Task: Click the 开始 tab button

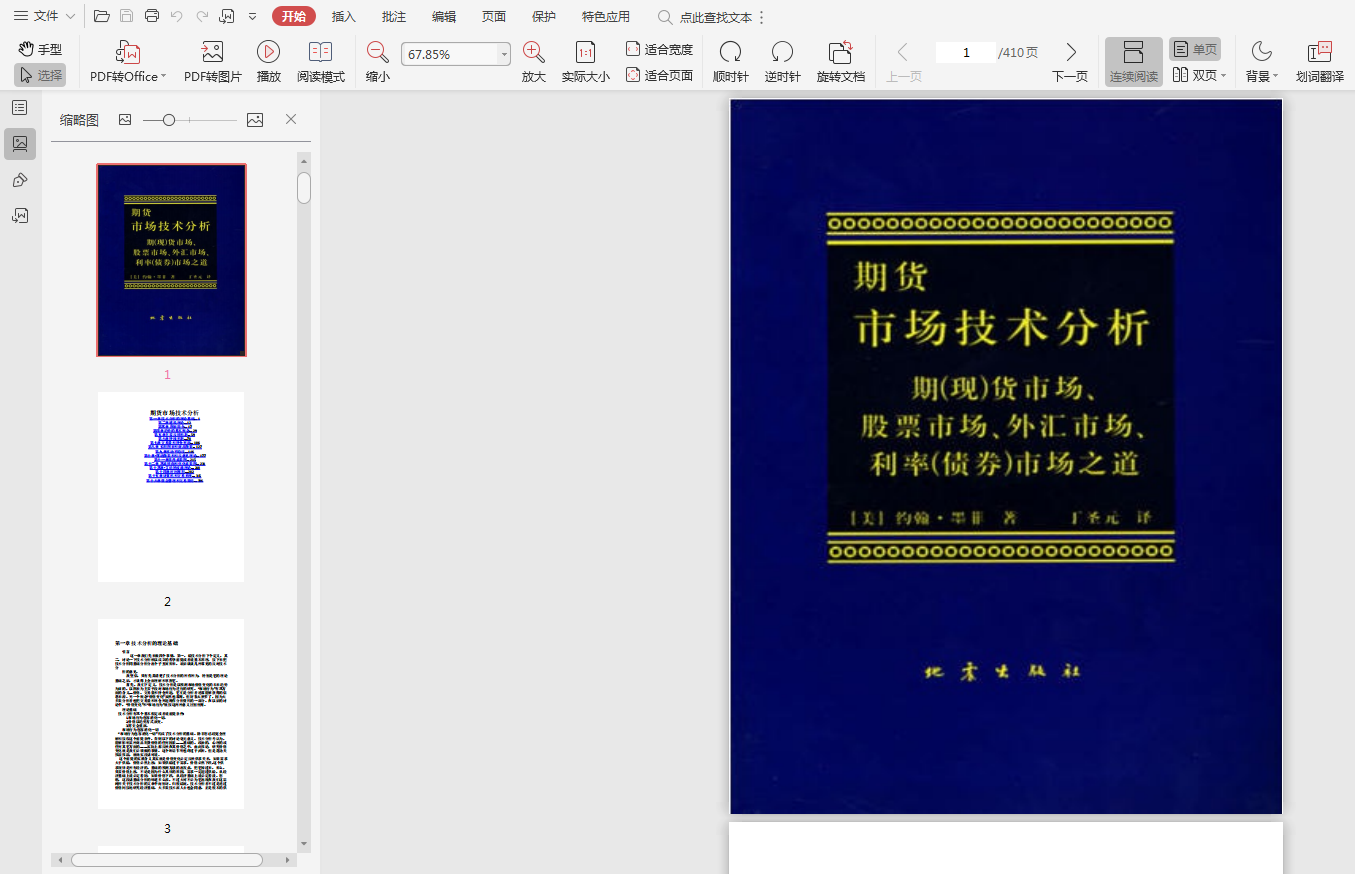Action: point(294,16)
